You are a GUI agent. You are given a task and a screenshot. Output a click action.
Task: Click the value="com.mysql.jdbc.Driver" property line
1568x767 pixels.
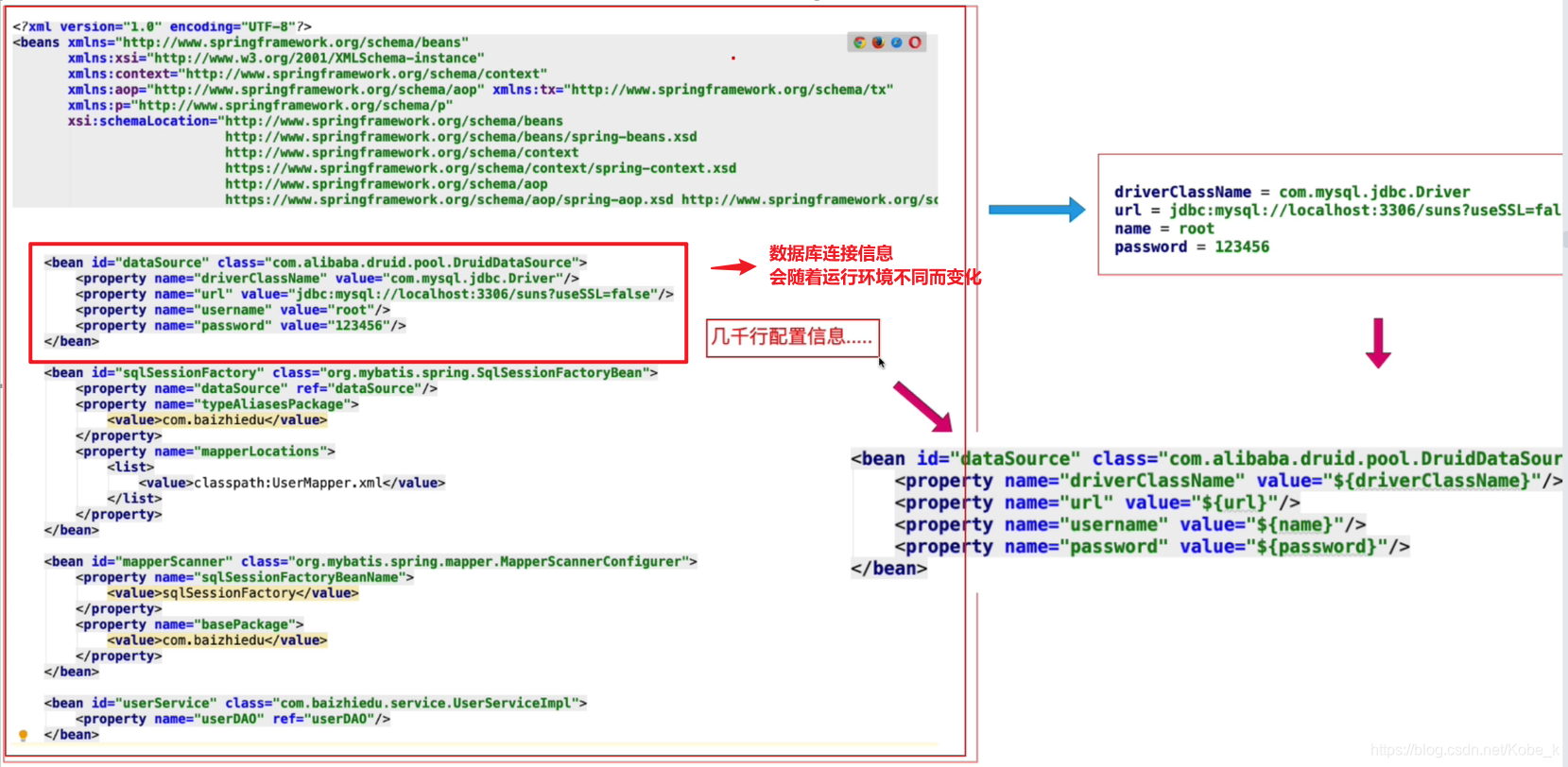point(327,279)
